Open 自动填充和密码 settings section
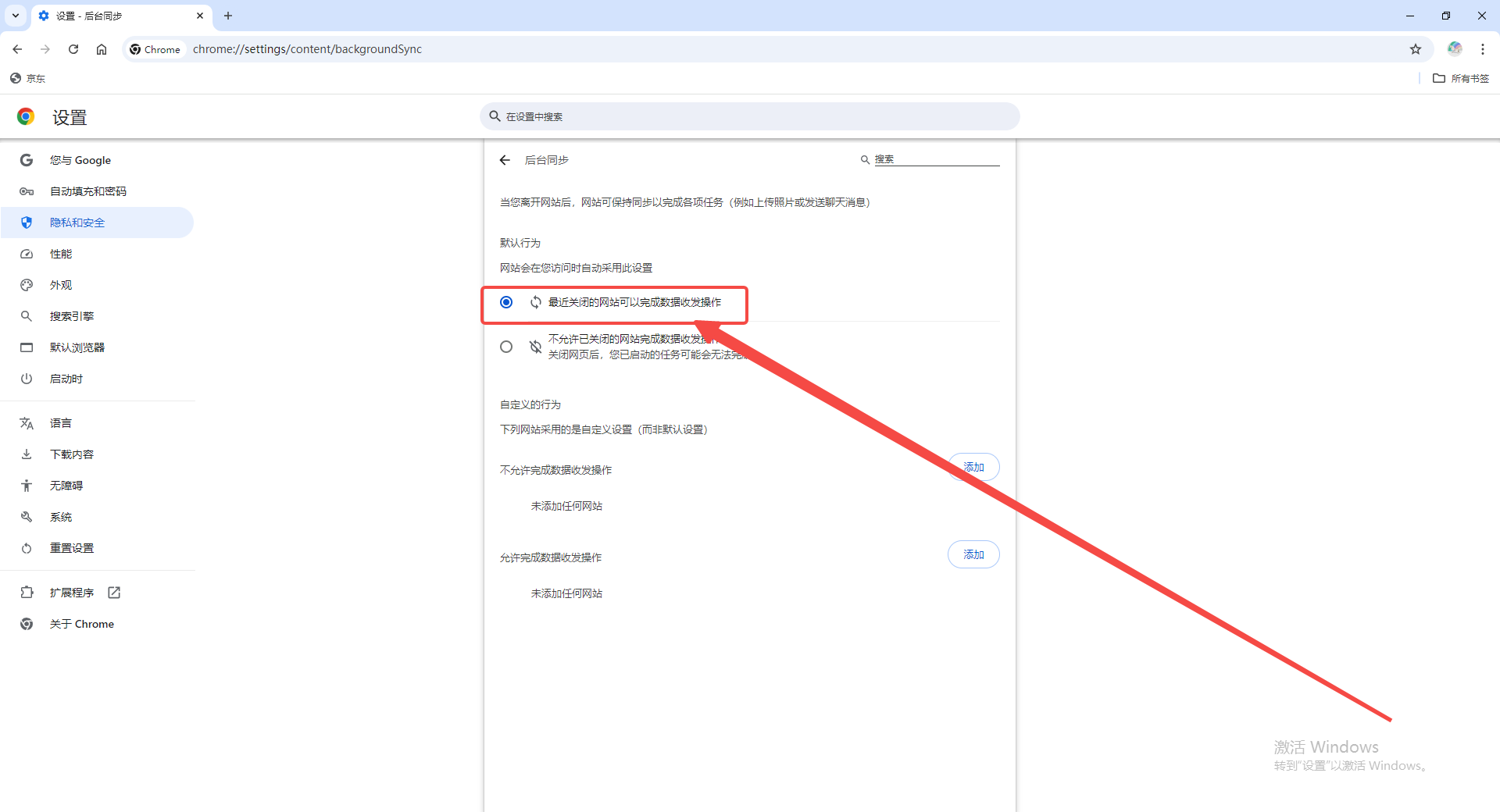1500x812 pixels. click(x=97, y=191)
